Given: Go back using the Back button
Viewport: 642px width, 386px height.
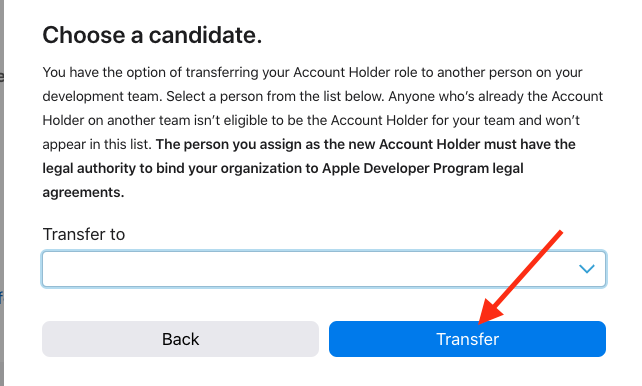Looking at the screenshot, I should pos(181,339).
